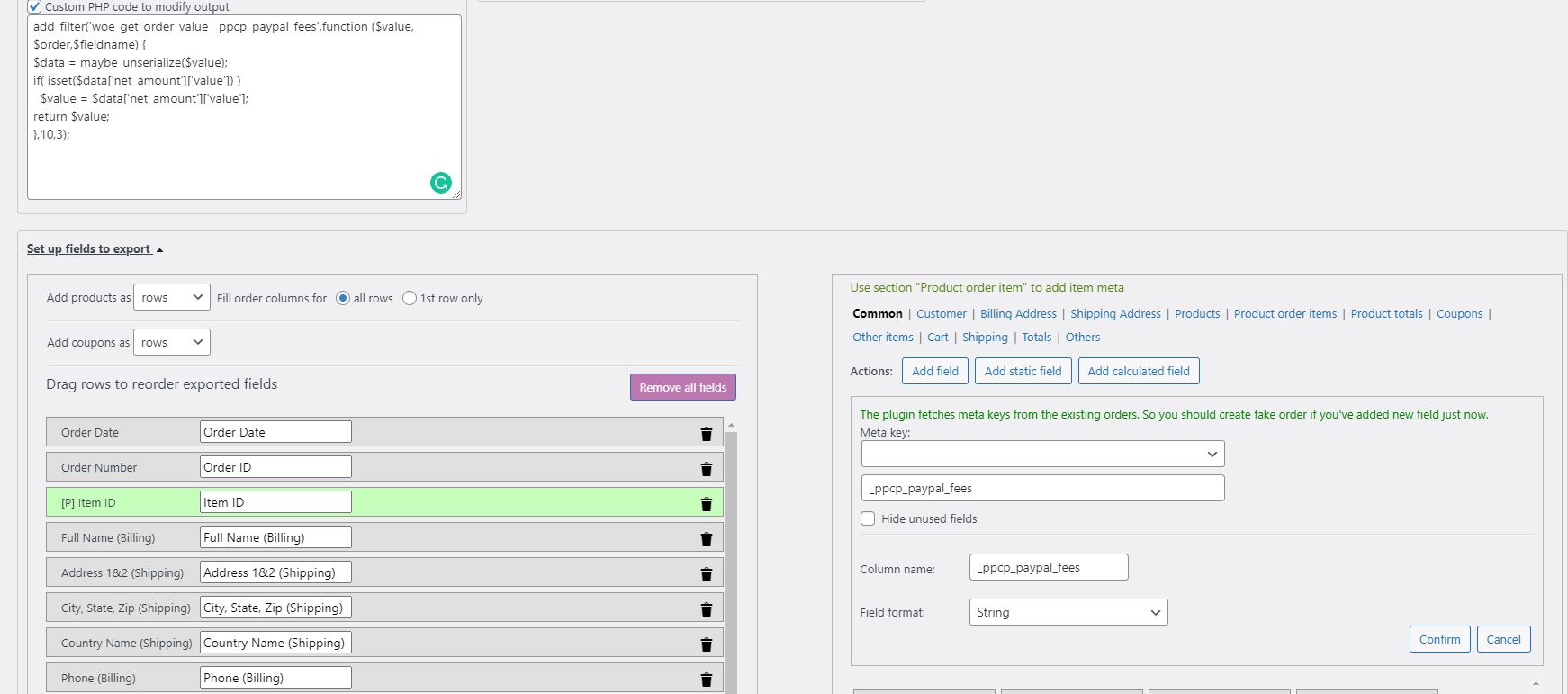Screen dimensions: 1568x694
Task: Open the Cart section
Action: click(x=938, y=337)
